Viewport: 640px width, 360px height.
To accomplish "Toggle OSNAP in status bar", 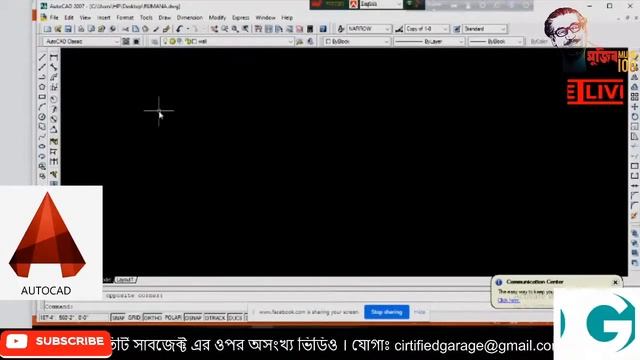I will click(193, 318).
